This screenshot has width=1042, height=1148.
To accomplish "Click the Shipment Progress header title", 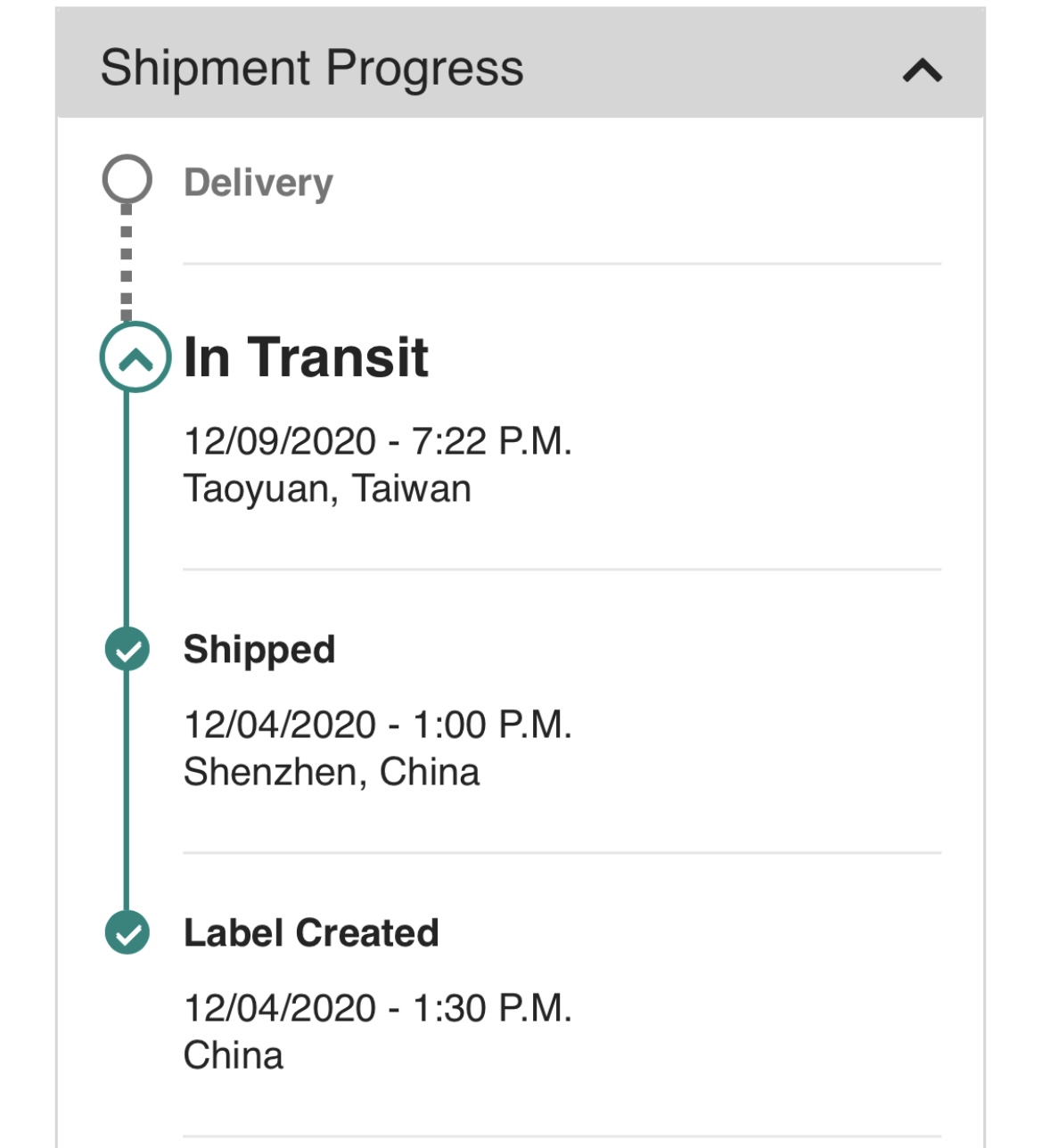I will pyautogui.click(x=311, y=68).
